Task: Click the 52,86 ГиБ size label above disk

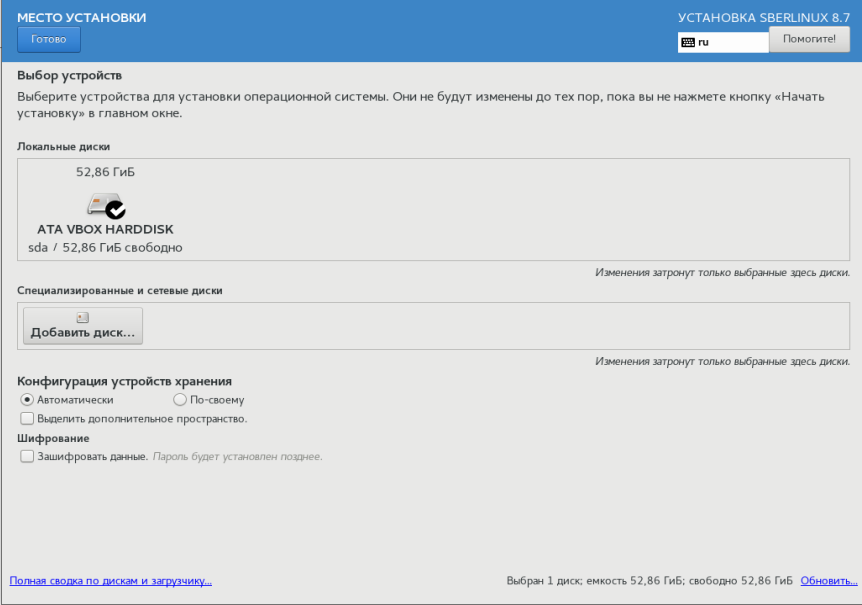Action: pos(105,172)
